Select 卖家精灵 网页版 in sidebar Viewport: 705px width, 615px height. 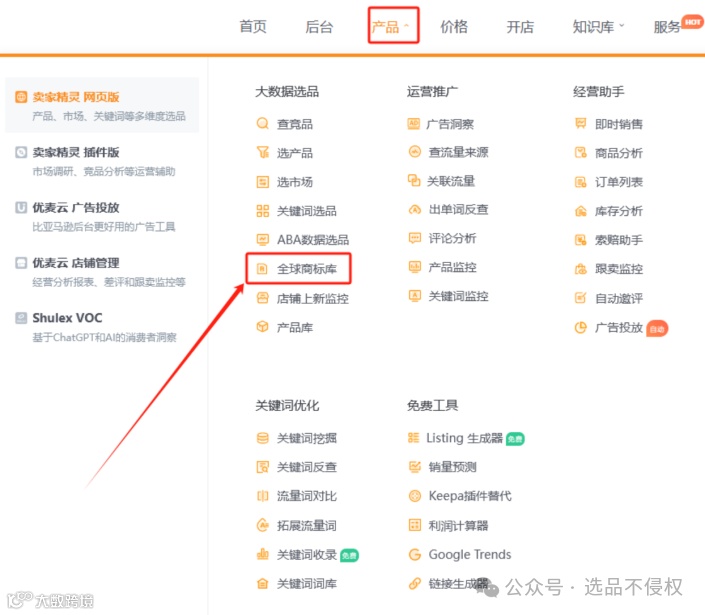click(x=102, y=105)
